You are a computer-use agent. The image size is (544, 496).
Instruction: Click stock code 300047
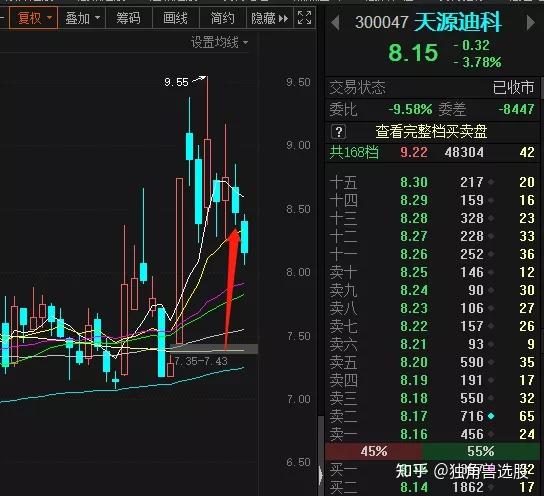tap(382, 23)
